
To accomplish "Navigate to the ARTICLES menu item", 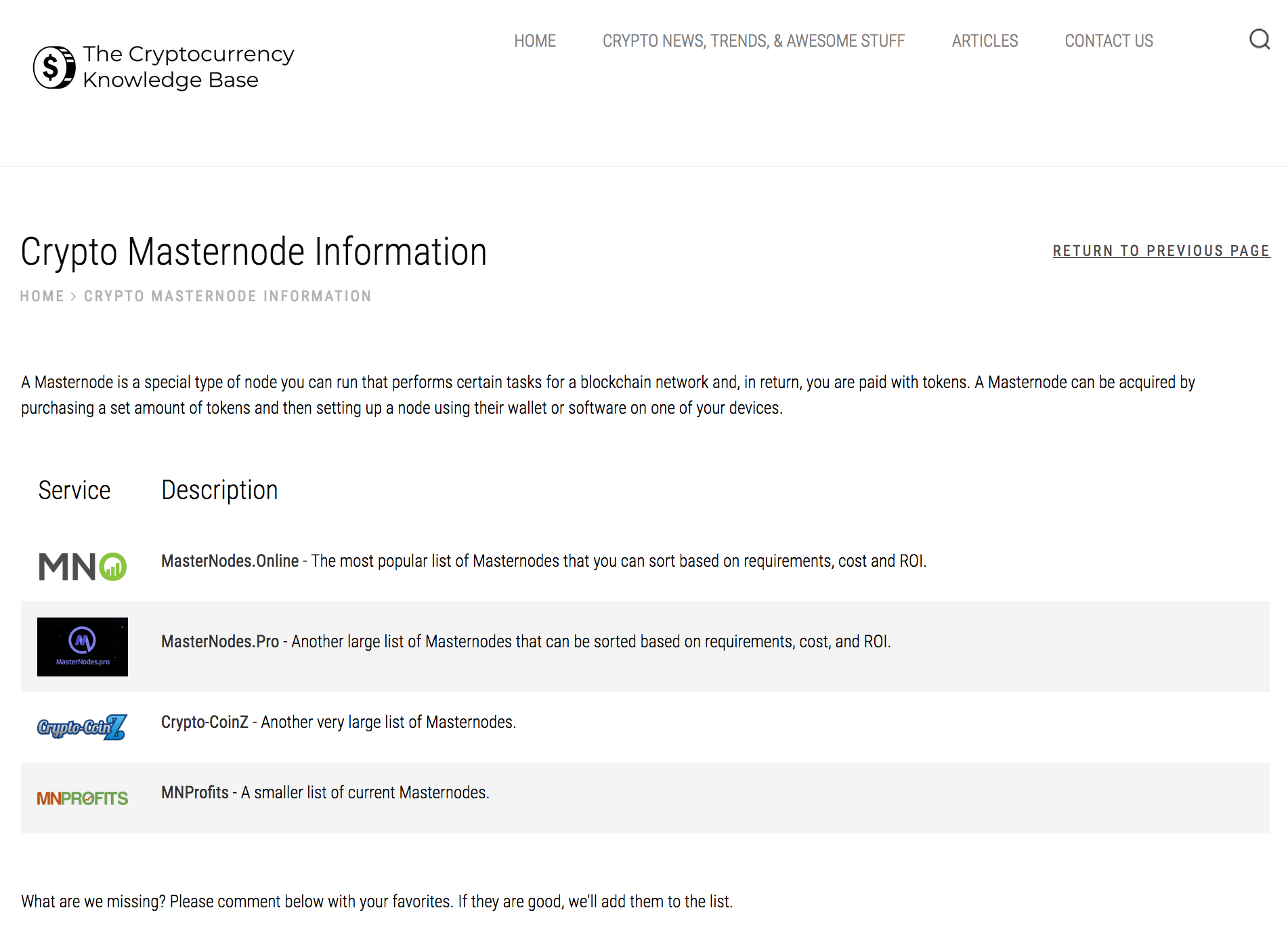I will click(x=985, y=41).
